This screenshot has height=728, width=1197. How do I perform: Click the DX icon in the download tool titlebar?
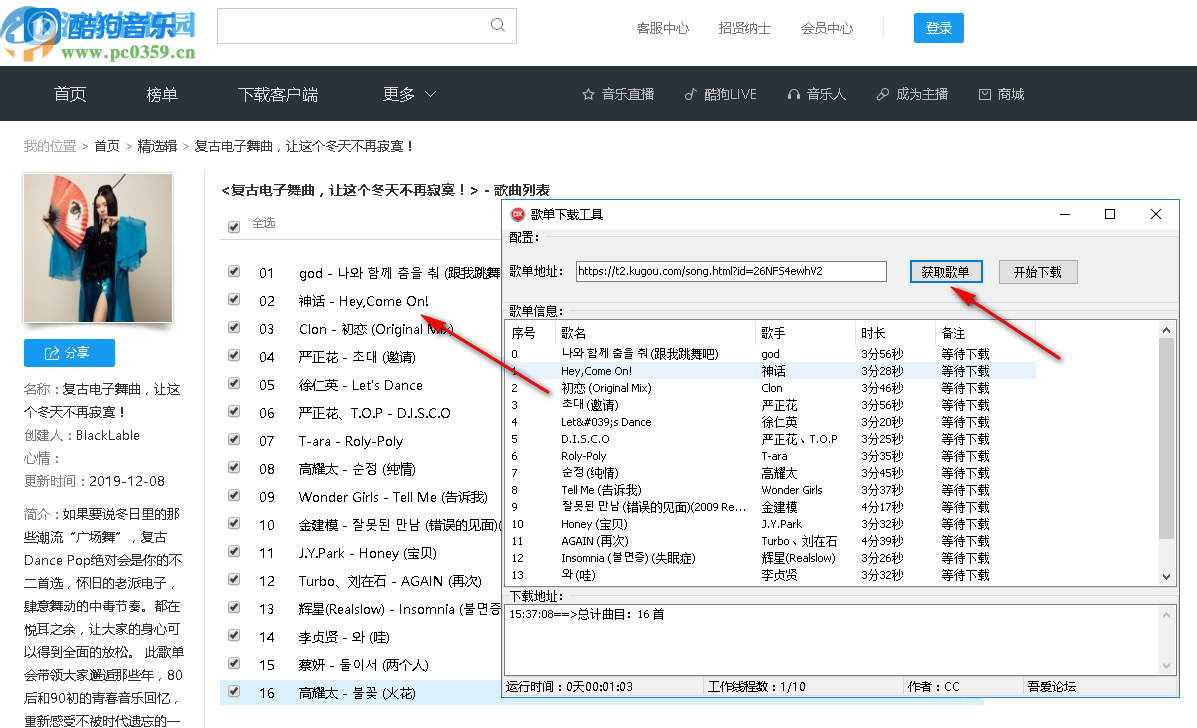click(x=518, y=213)
